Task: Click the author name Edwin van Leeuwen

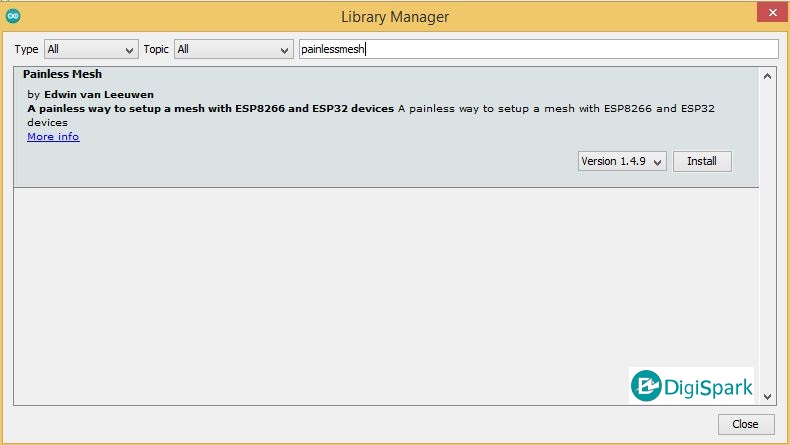Action: (x=99, y=94)
